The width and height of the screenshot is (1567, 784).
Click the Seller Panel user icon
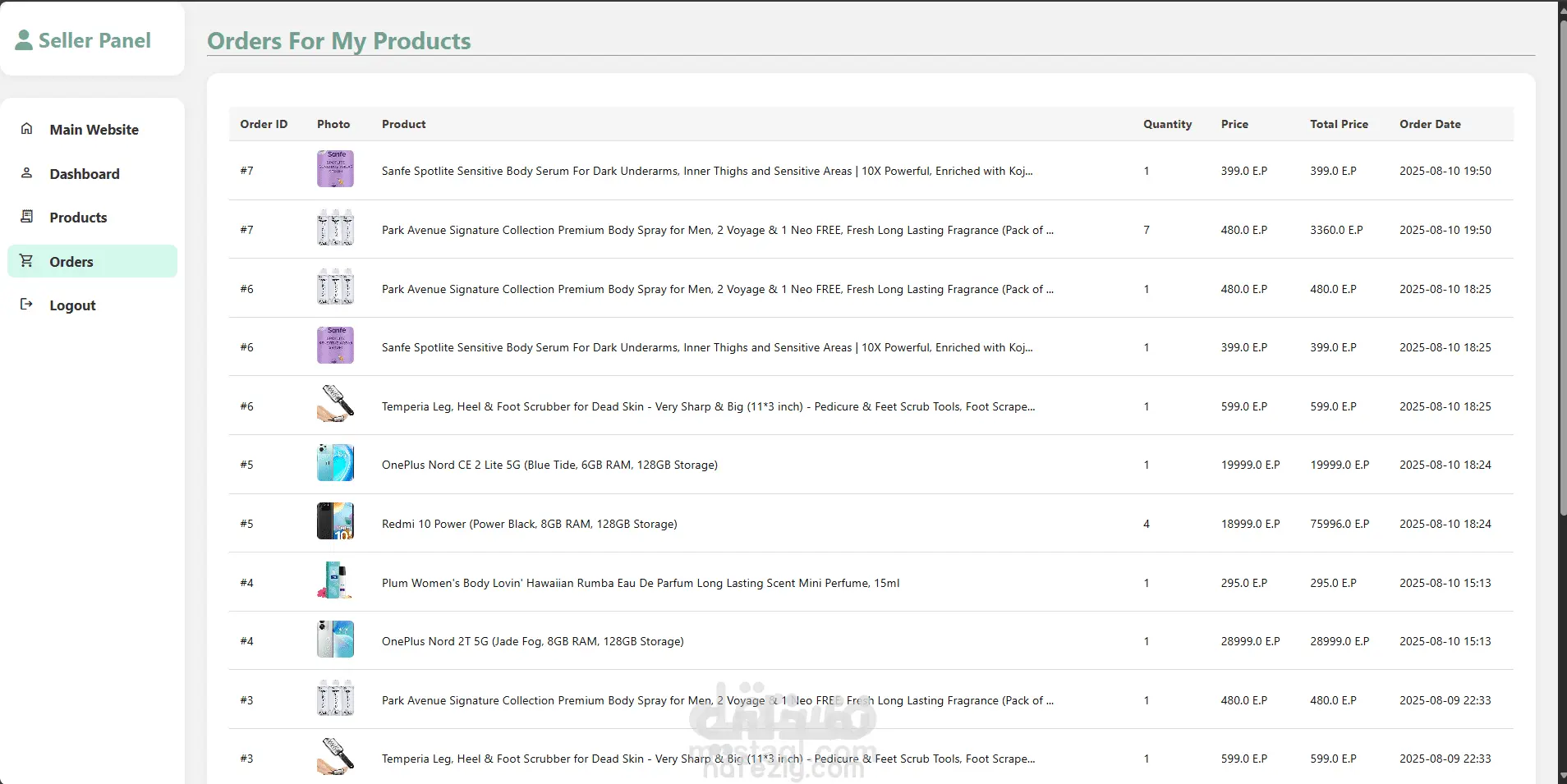24,40
